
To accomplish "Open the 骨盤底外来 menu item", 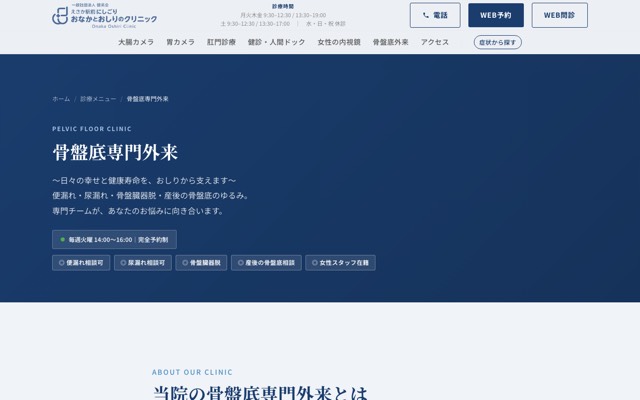I will pos(391,42).
